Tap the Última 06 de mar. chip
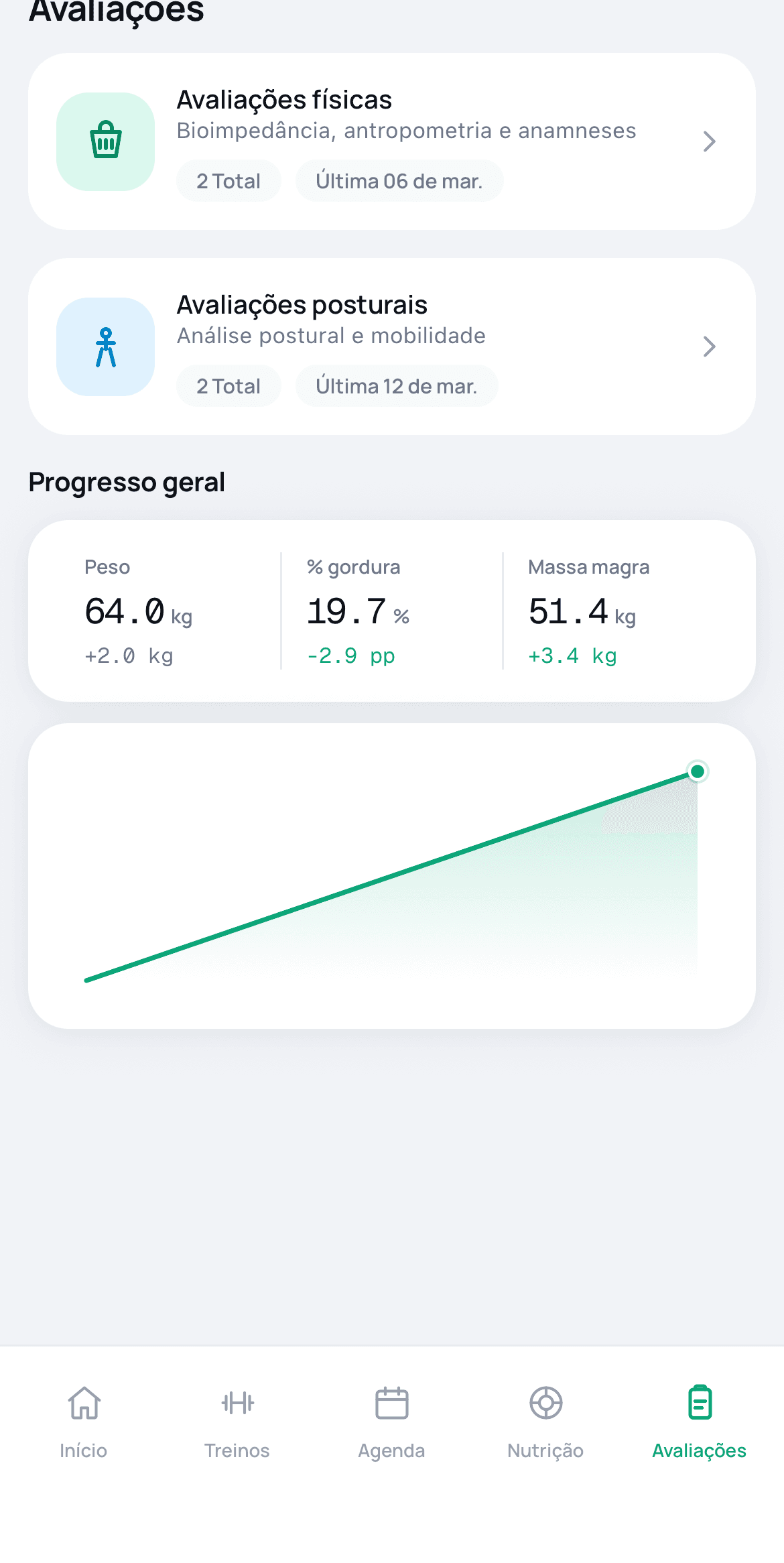 [x=399, y=181]
